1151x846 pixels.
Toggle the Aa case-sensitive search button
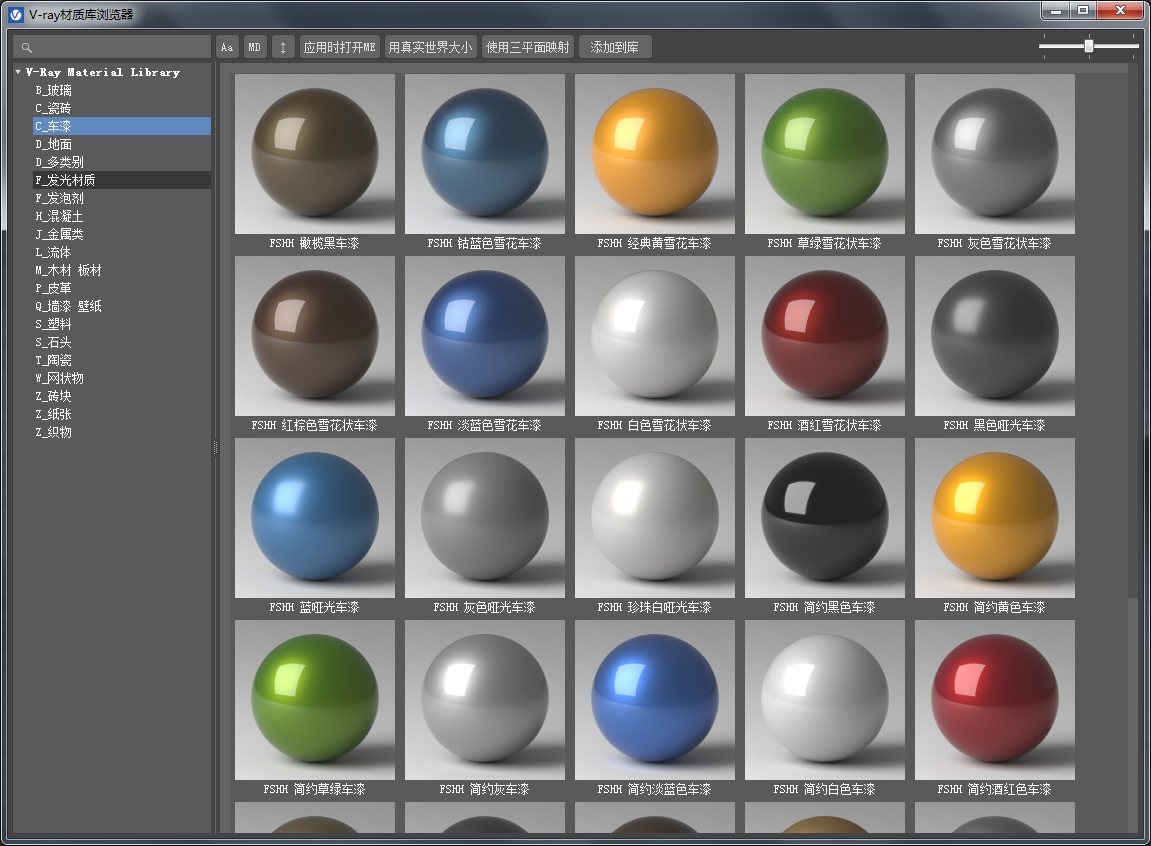[x=227, y=47]
